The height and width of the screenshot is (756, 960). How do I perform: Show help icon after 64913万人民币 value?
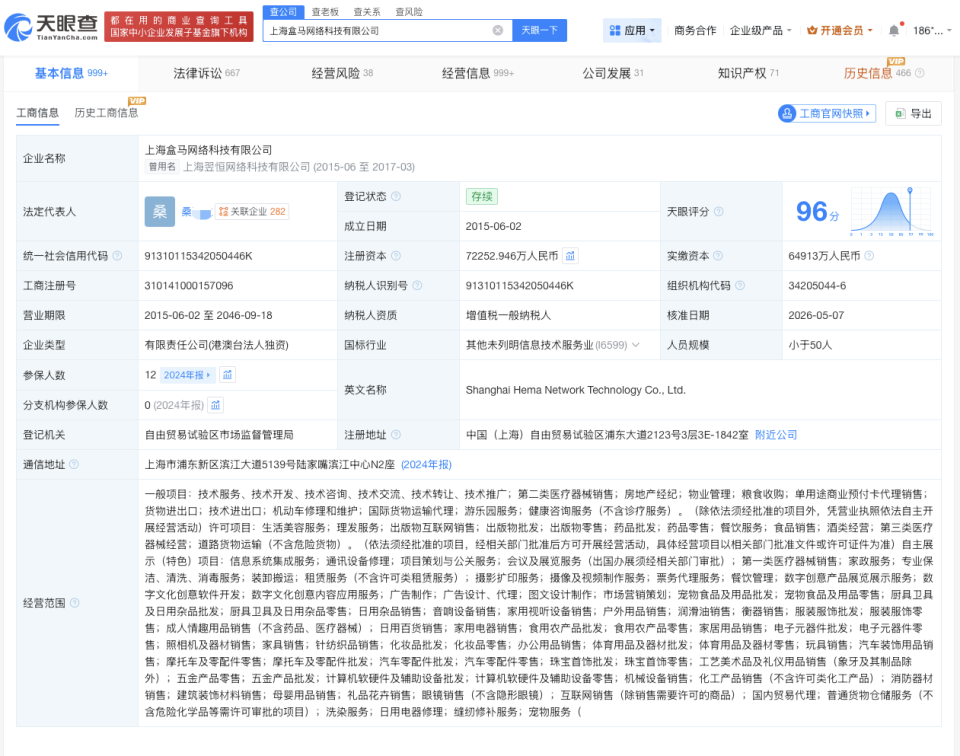(x=869, y=256)
